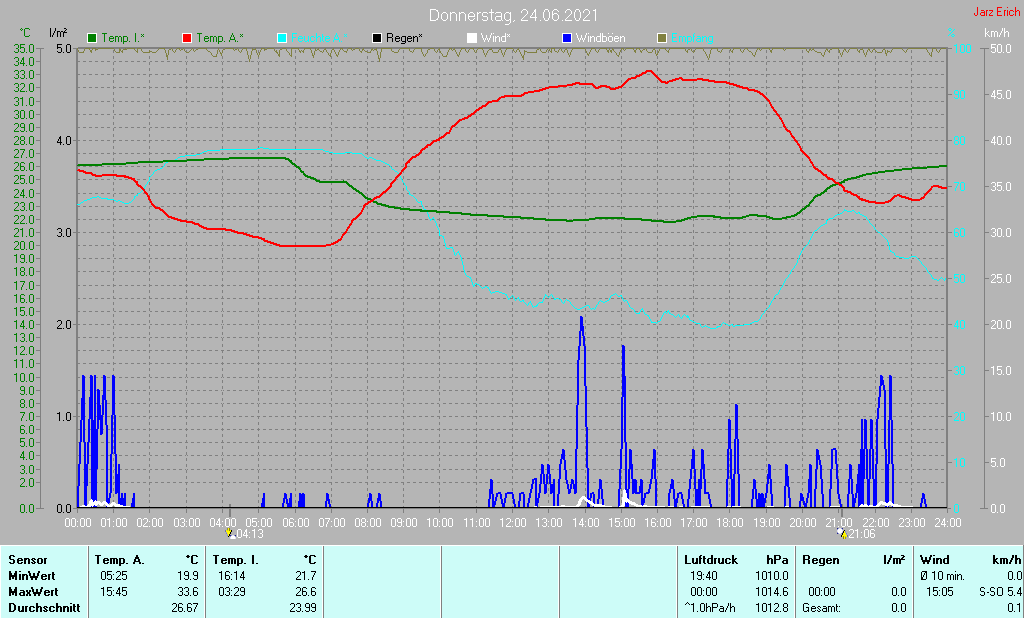Screen dimensions: 1024x618
Task: Click the '12:00' x-axis time label
Action: 513,523
